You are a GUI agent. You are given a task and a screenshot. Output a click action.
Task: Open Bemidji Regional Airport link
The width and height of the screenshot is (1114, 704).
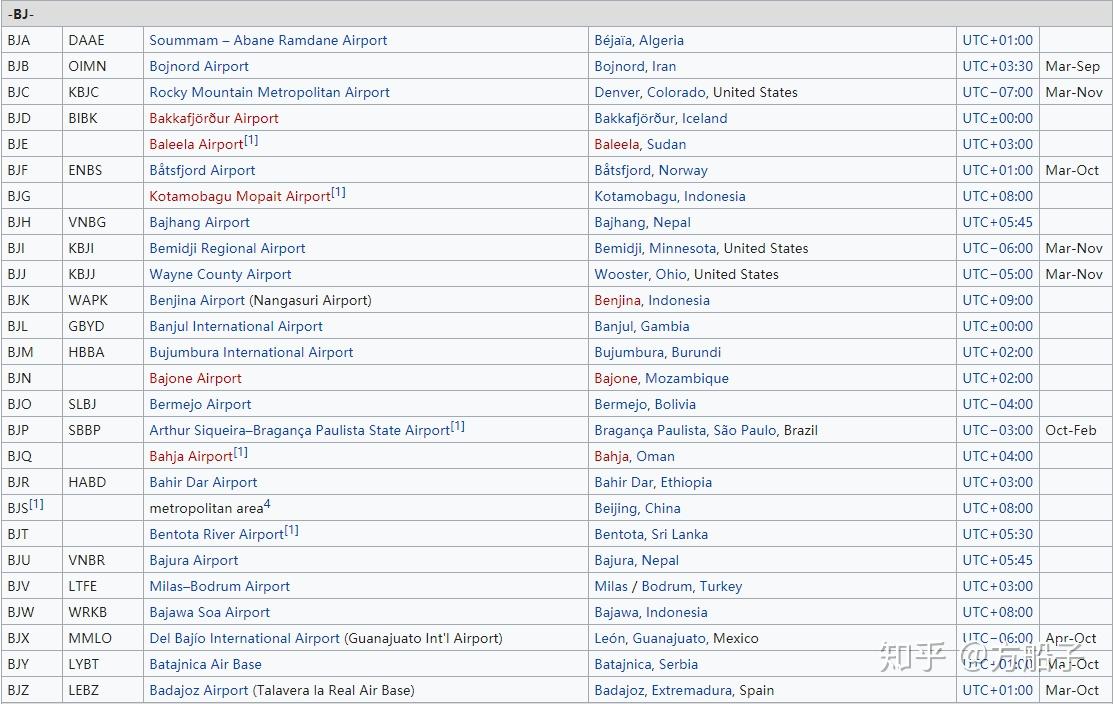pyautogui.click(x=227, y=249)
